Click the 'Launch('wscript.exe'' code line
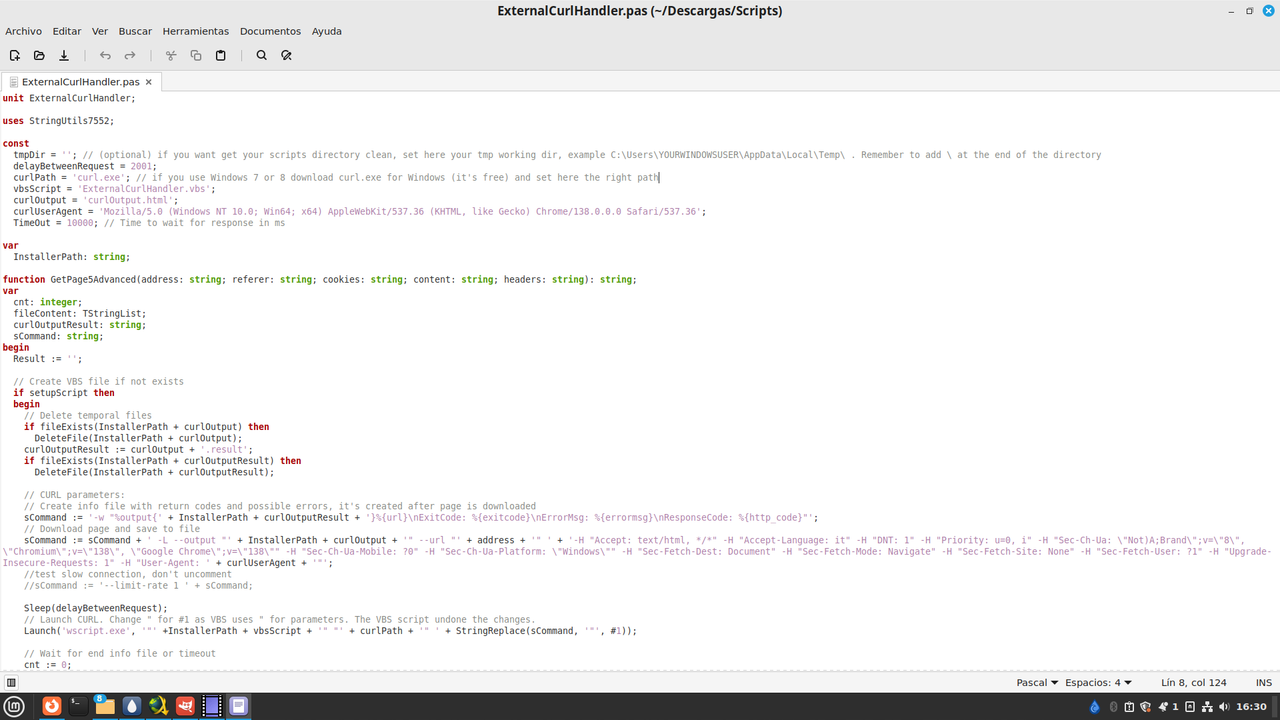The image size is (1280, 720). 330,631
